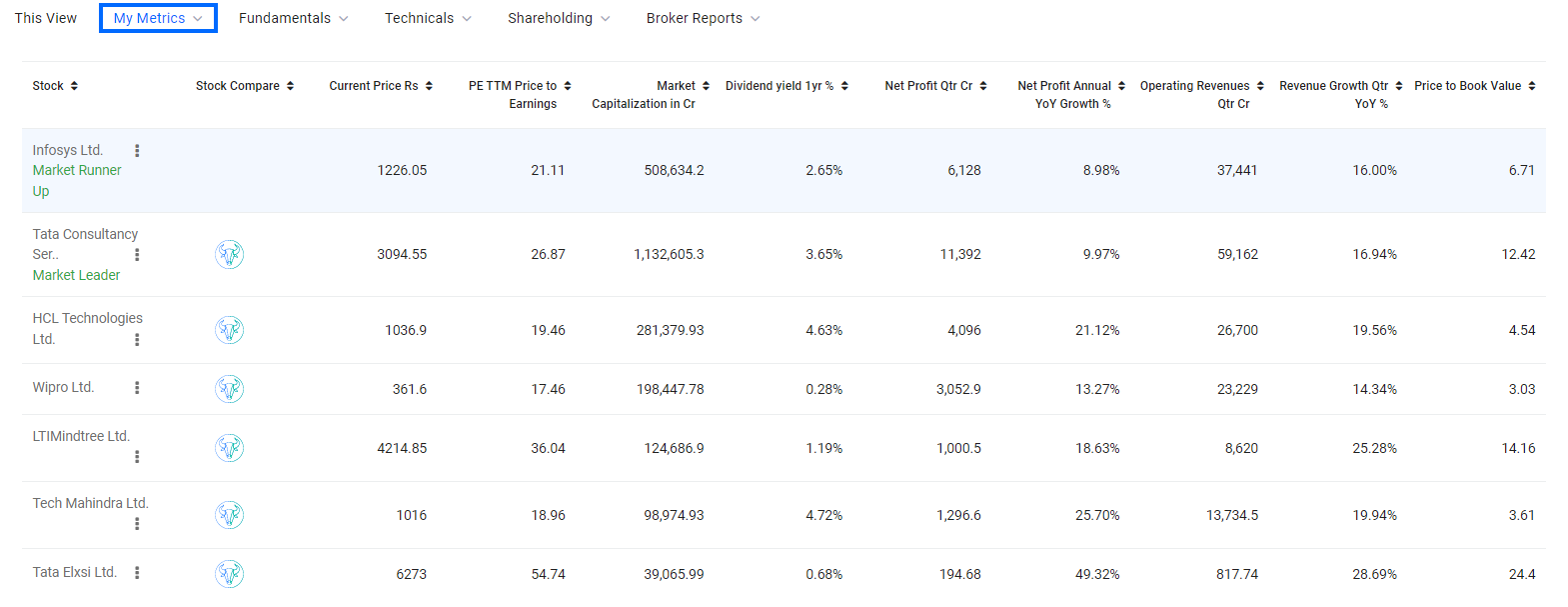1568x607 pixels.
Task: Click compare bull icon for Wipro
Action: pos(229,389)
